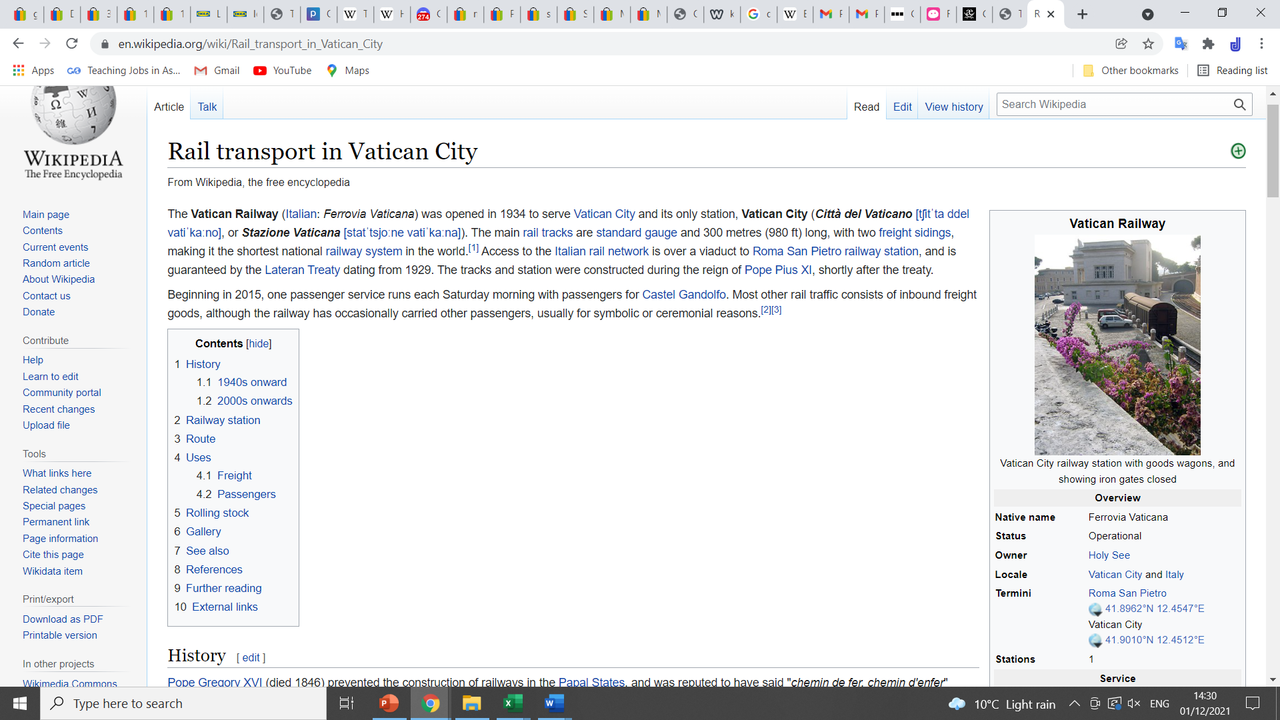Viewport: 1280px width, 720px height.
Task: Open the Other bookmarks folder
Action: [1130, 71]
